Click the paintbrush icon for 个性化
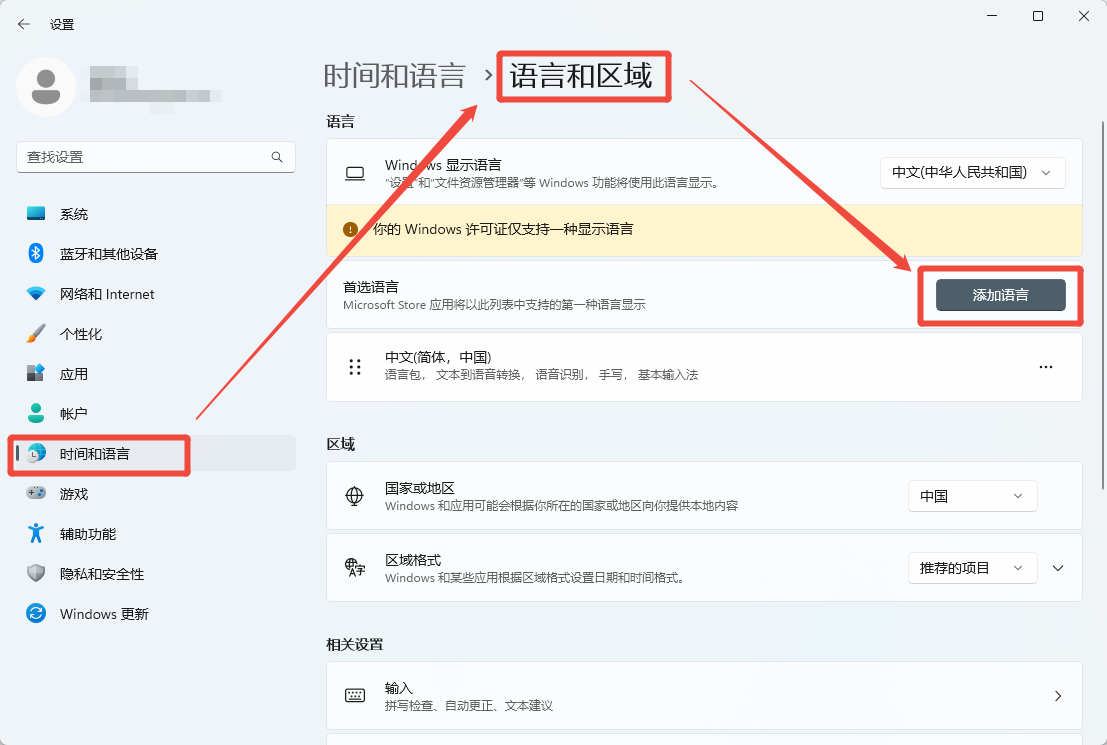Screen dimensions: 1107x745 35,333
